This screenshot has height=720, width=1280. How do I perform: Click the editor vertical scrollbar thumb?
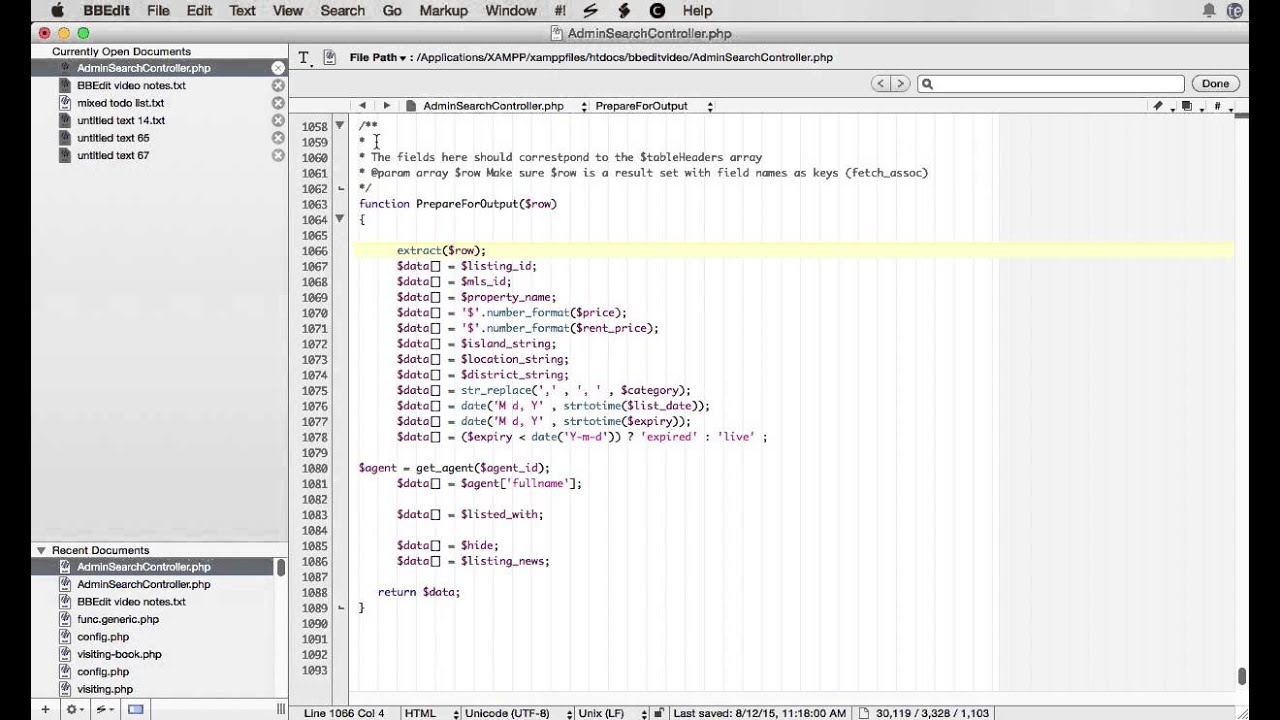tap(1242, 677)
